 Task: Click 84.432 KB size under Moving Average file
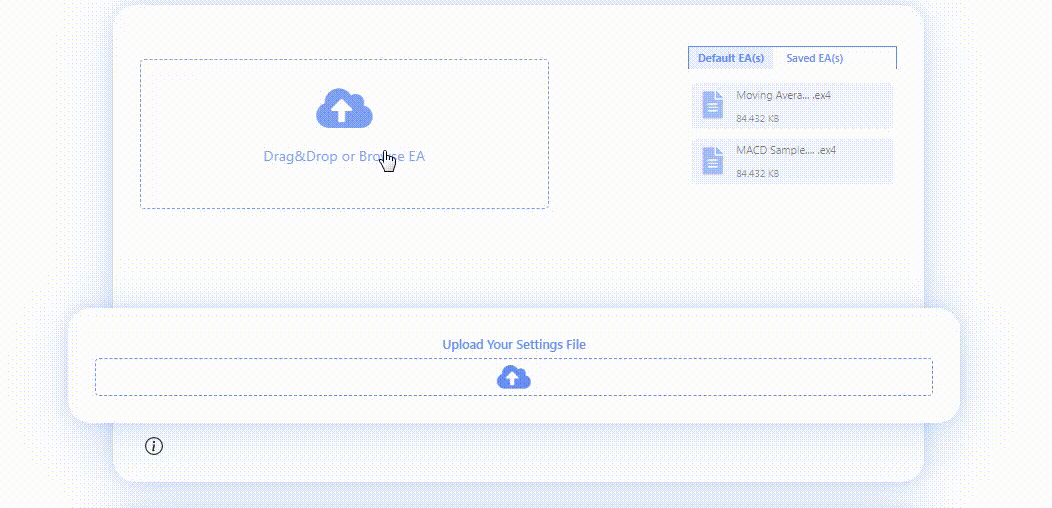tap(757, 119)
